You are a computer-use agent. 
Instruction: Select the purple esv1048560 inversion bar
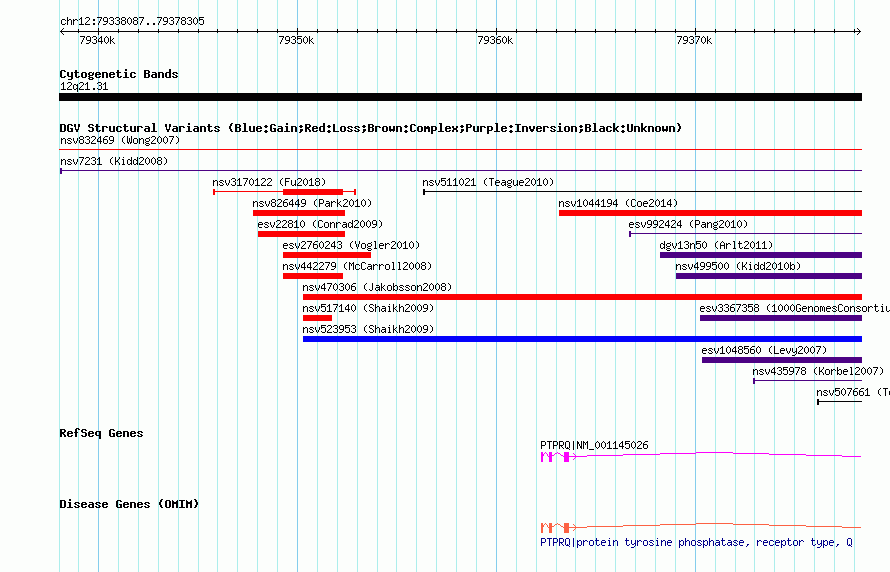[x=782, y=360]
